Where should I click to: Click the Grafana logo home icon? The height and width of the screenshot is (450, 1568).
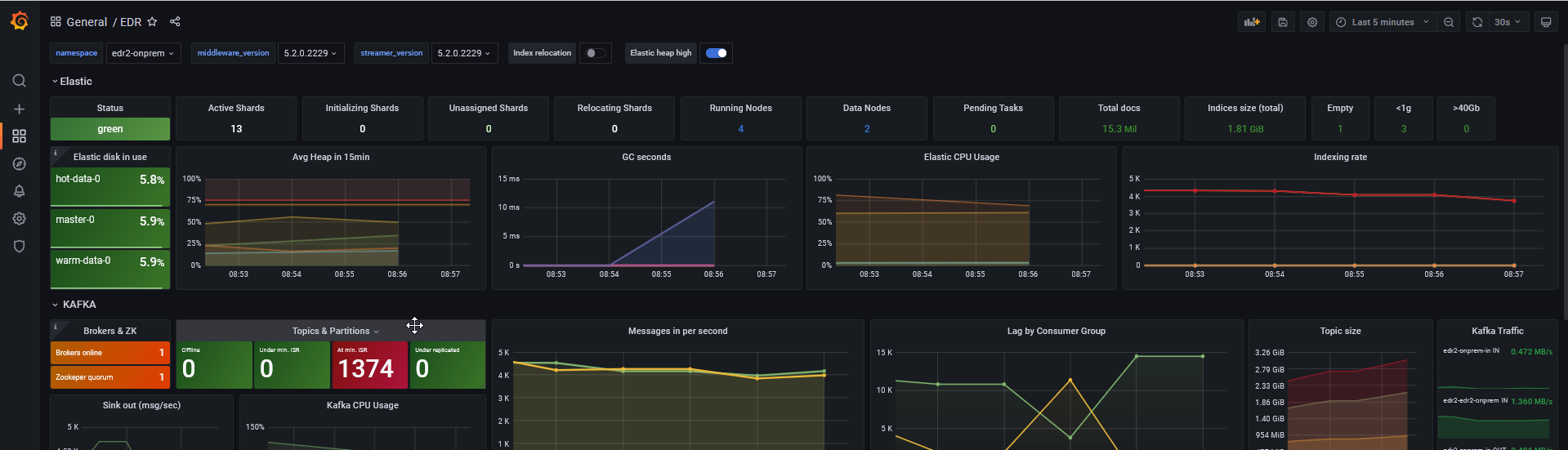pos(20,21)
